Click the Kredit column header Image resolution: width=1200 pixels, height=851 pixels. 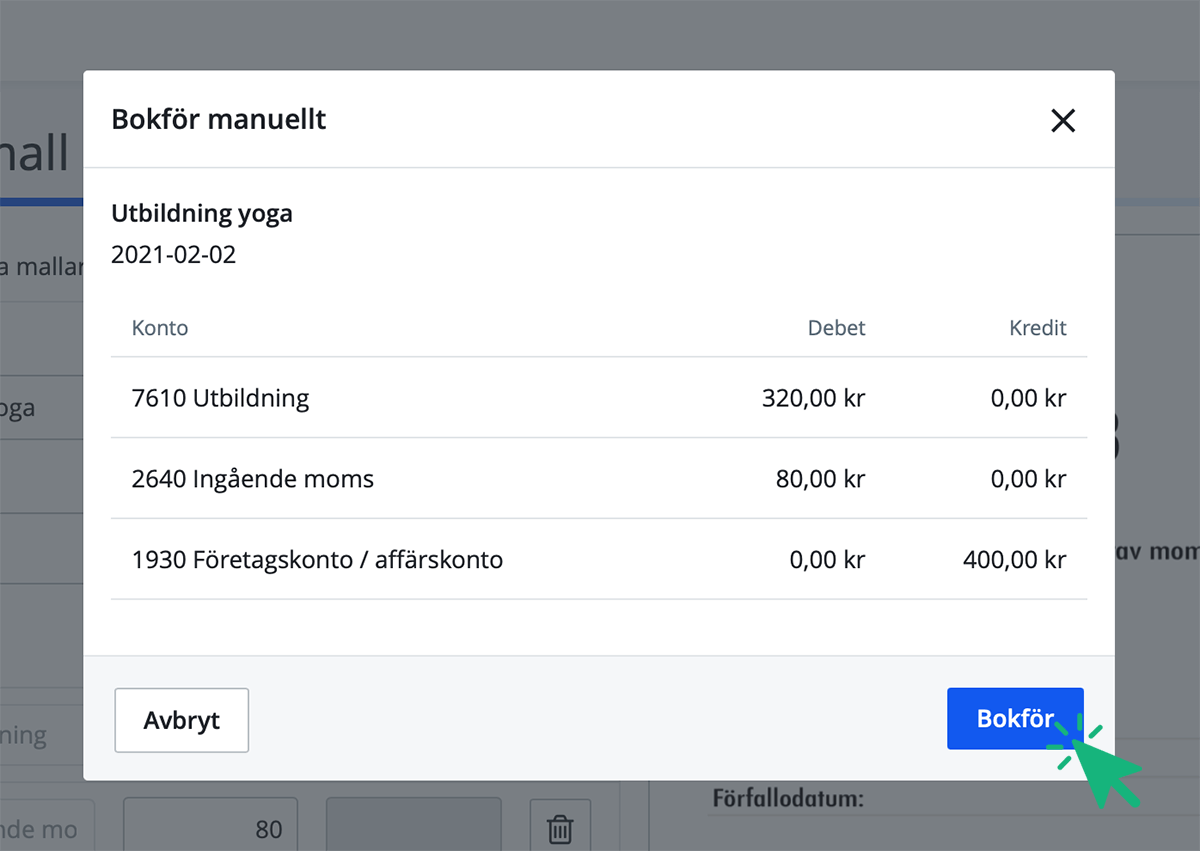[1037, 327]
